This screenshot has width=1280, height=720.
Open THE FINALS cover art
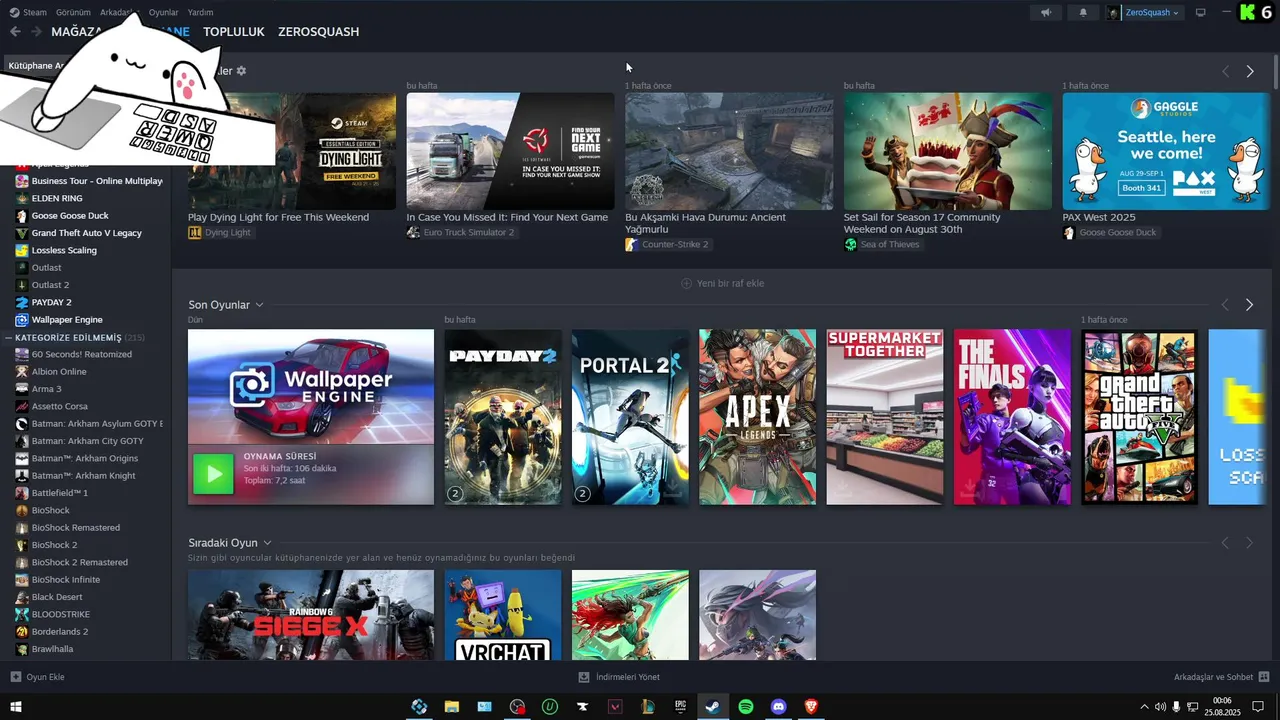click(1012, 417)
